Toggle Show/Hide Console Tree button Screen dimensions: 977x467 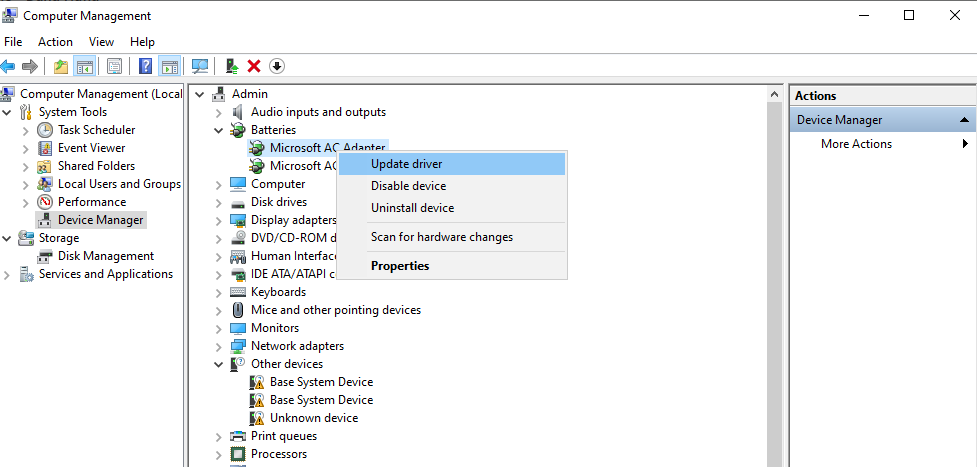pyautogui.click(x=85, y=66)
